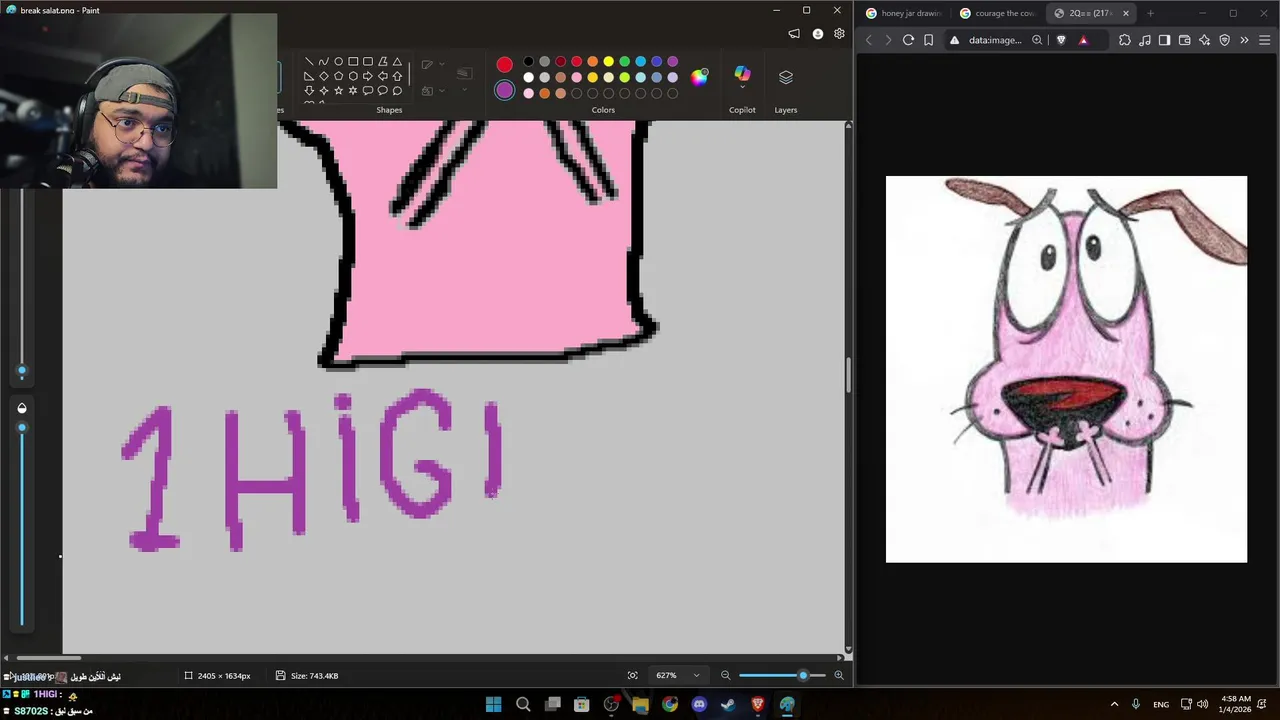This screenshot has height=720, width=1280.
Task: Select the Rounded rectangle shape
Action: pyautogui.click(x=368, y=61)
